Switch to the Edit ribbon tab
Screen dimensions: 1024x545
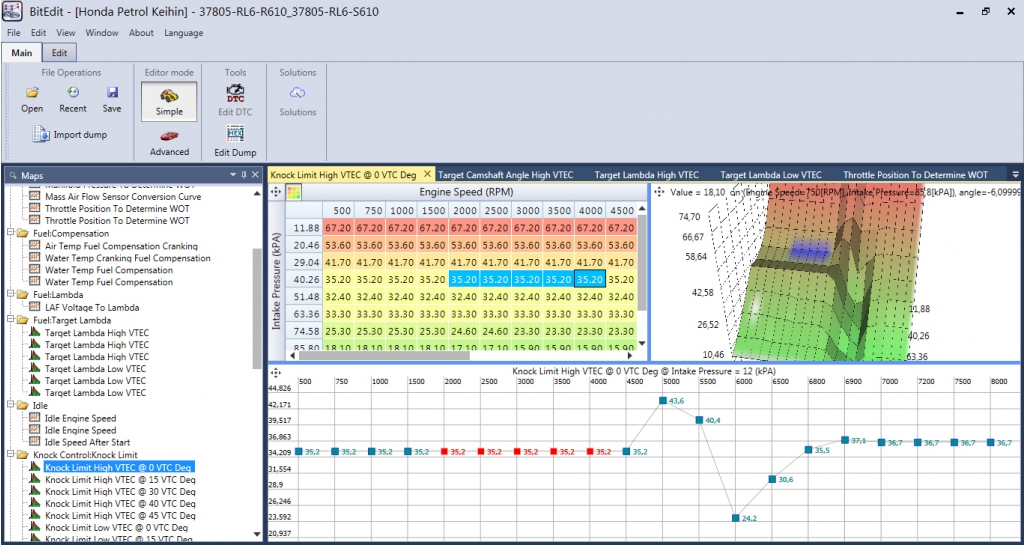59,53
